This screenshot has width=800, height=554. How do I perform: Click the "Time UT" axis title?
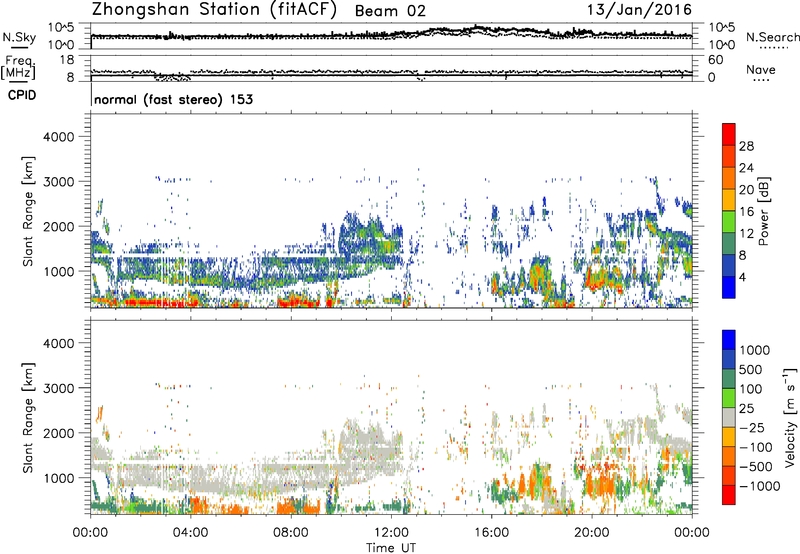pos(391,548)
